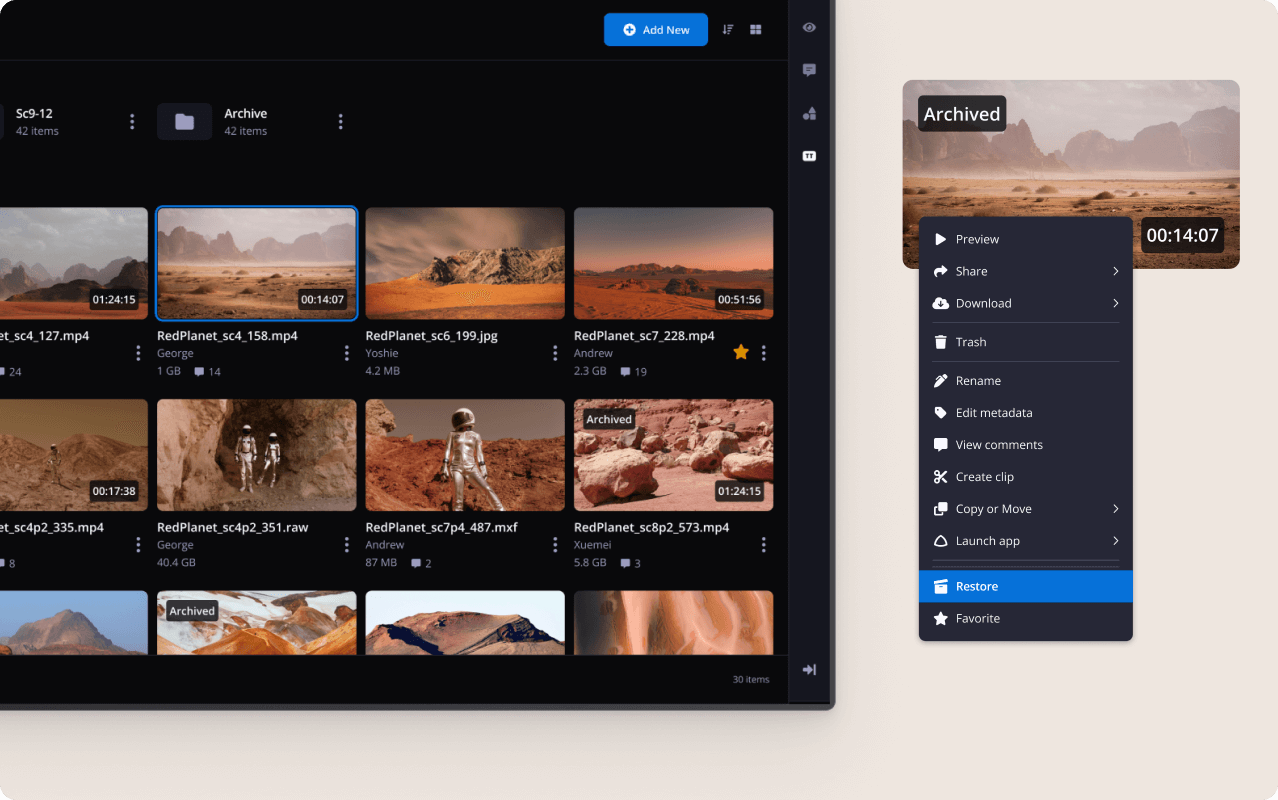Switch to grid view layout icon

[756, 30]
